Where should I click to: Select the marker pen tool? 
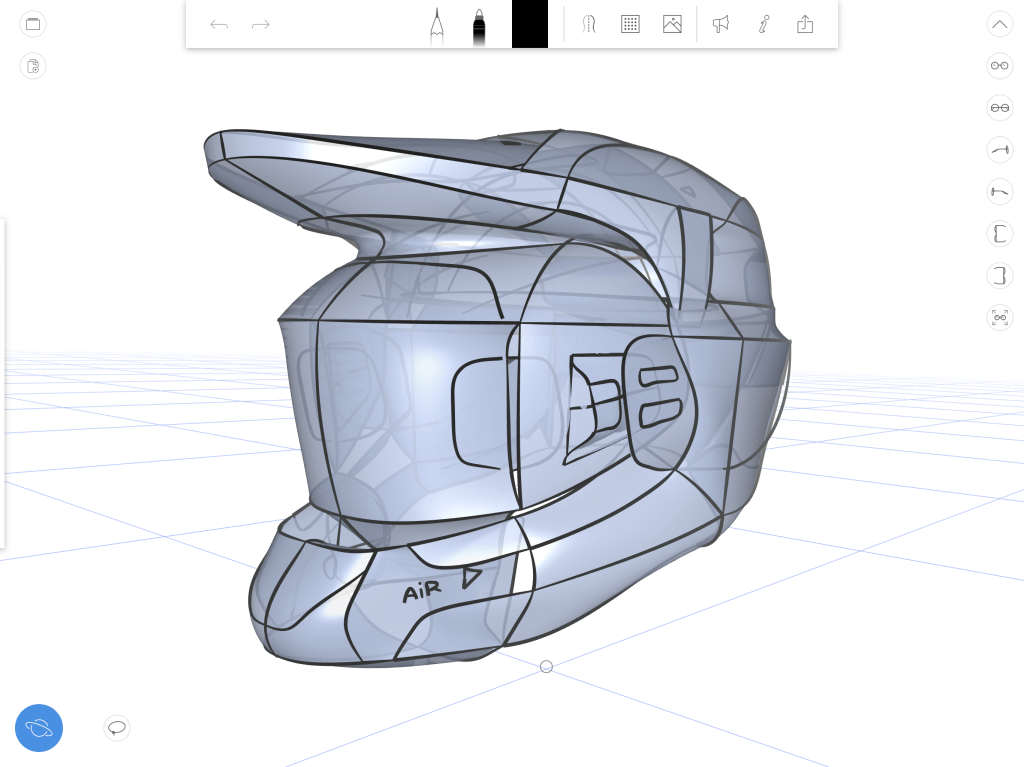tap(479, 25)
